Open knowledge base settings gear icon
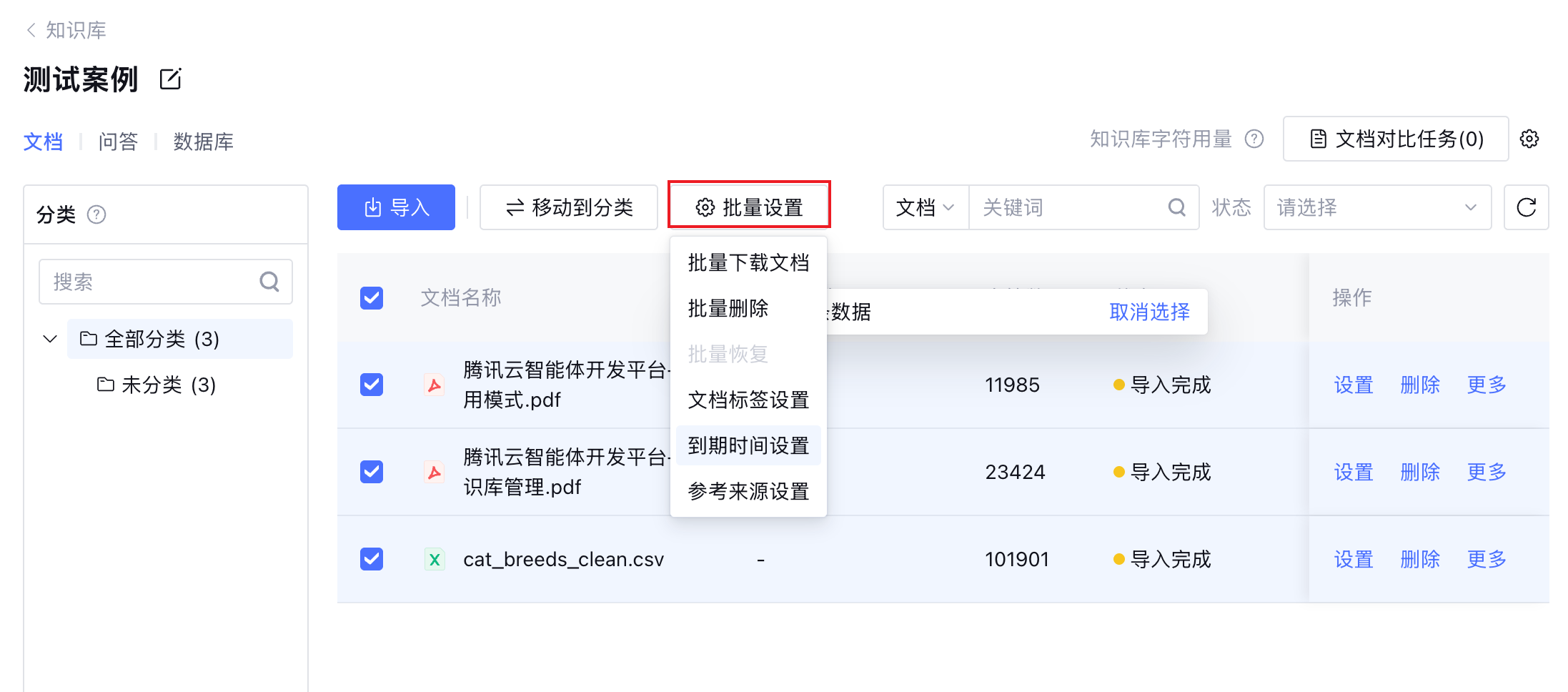The width and height of the screenshot is (1568, 692). pos(1529,139)
